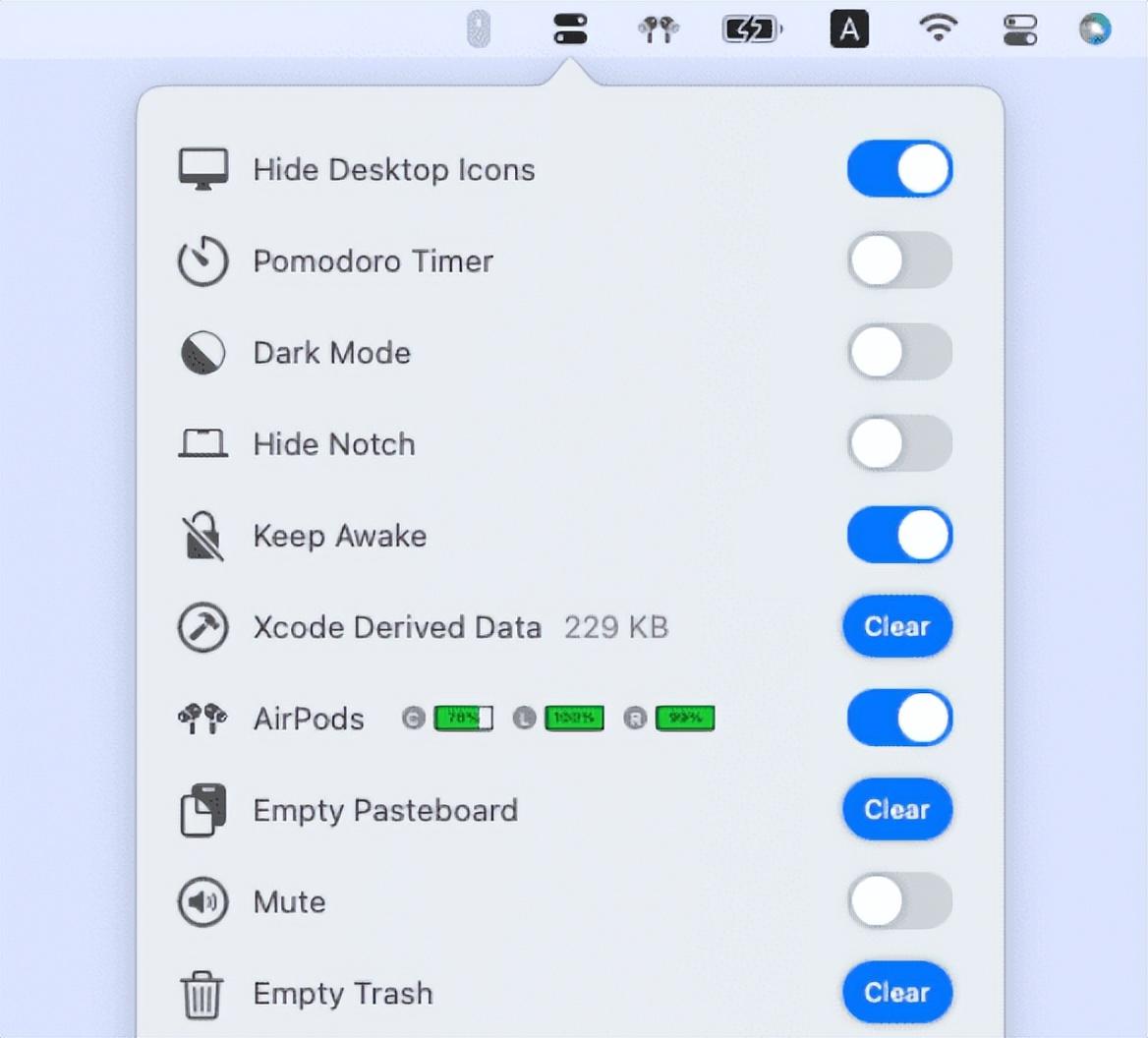Viewport: 1148px width, 1038px height.
Task: Open Control Center from the menu bar
Action: [x=1020, y=30]
